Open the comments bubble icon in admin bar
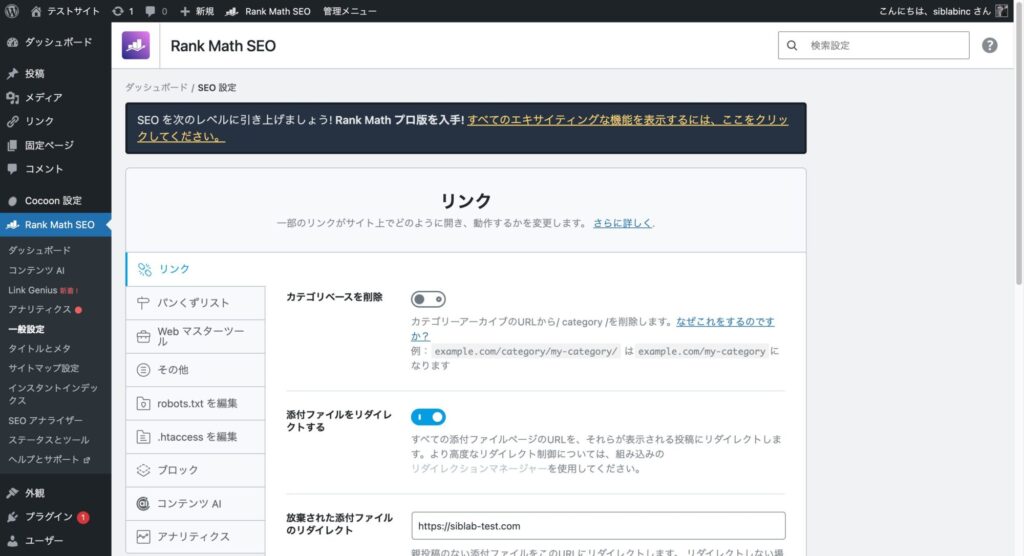The width and height of the screenshot is (1024, 556). (x=156, y=11)
